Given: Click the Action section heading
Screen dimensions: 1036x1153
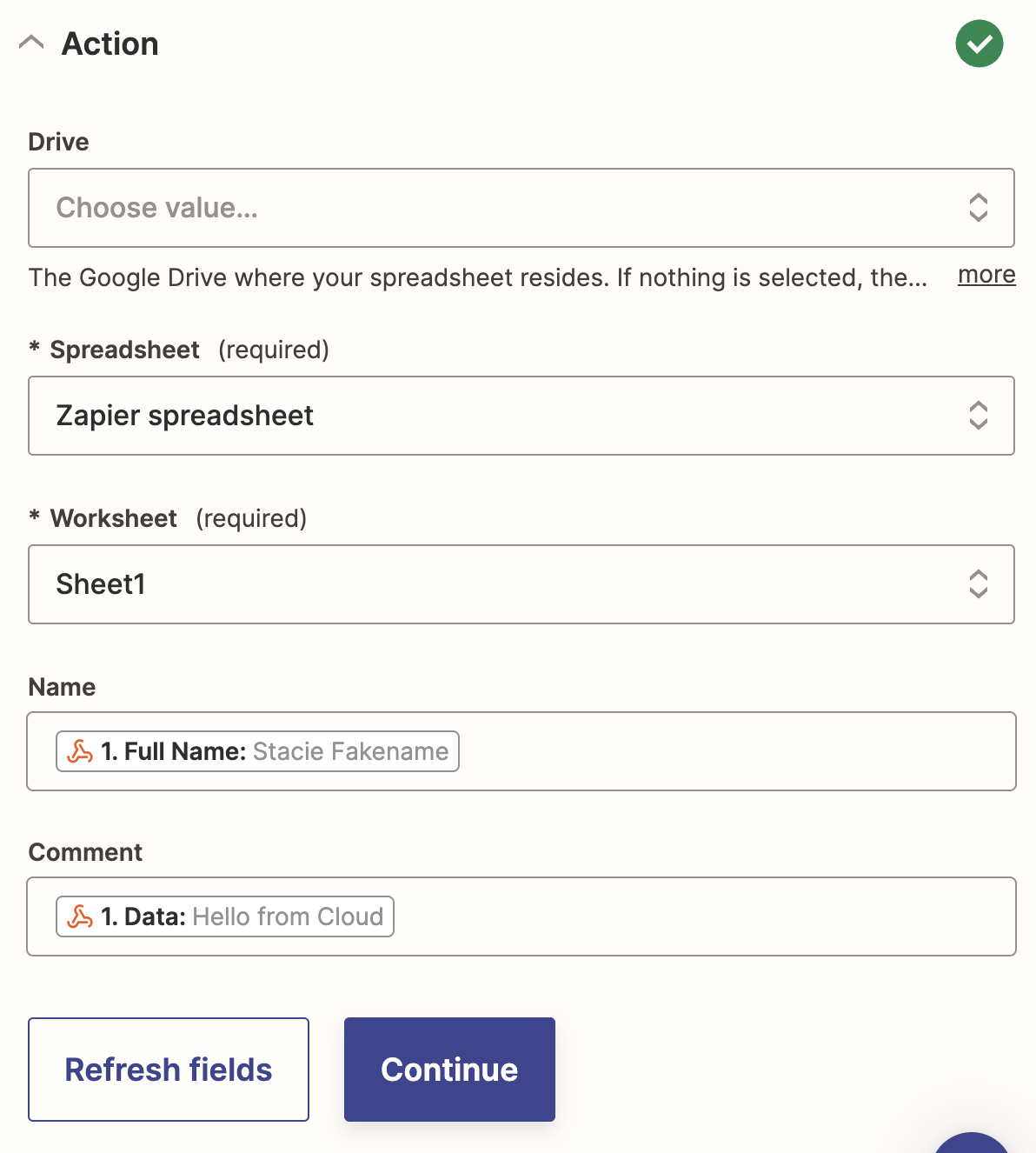Looking at the screenshot, I should [110, 43].
